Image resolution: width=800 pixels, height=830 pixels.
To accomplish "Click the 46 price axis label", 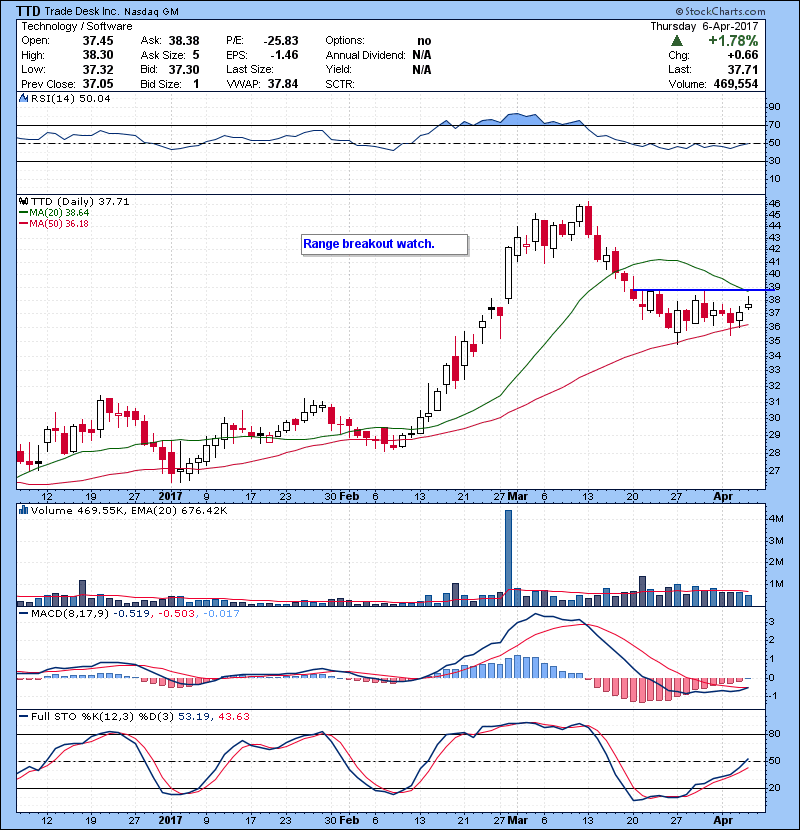I will tap(774, 203).
